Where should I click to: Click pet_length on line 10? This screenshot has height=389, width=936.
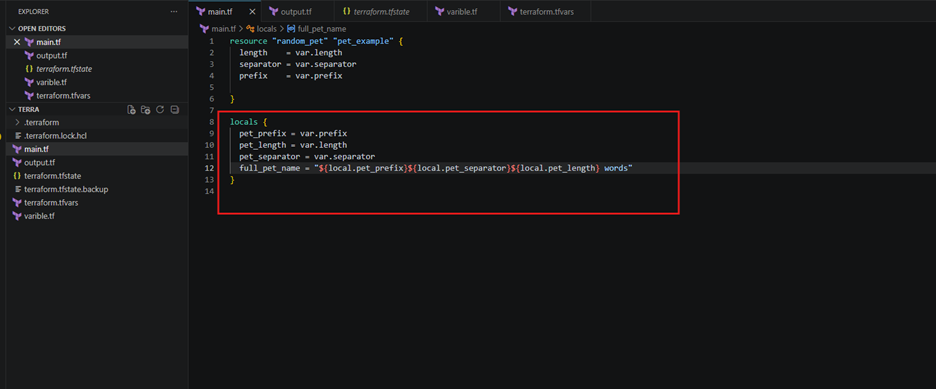pos(263,145)
